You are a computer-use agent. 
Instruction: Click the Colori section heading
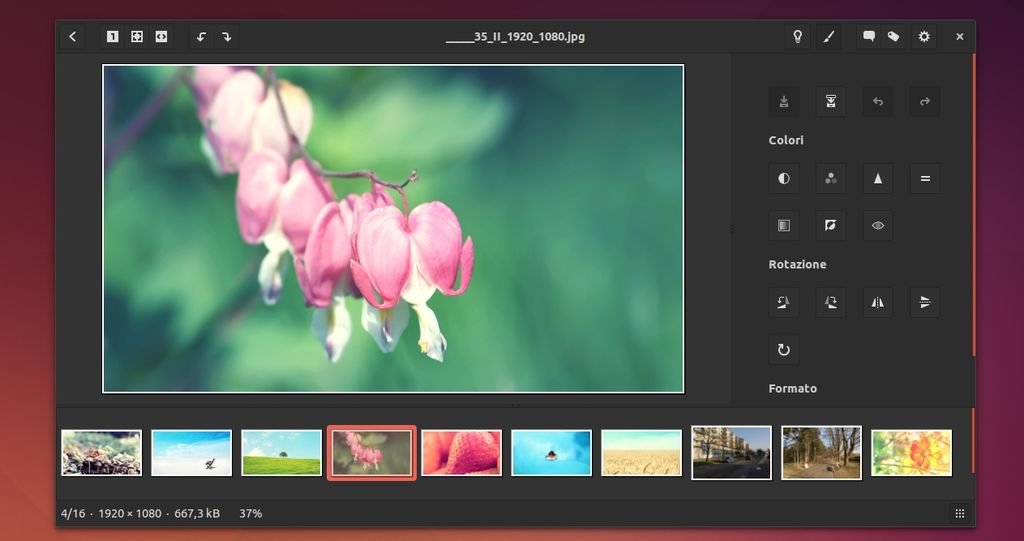click(786, 140)
